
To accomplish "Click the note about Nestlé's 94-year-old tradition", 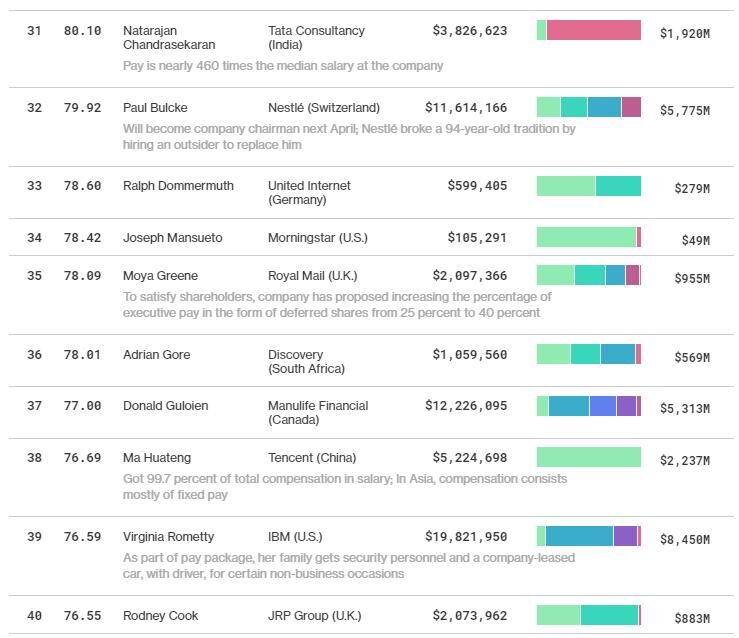I will (x=349, y=137).
